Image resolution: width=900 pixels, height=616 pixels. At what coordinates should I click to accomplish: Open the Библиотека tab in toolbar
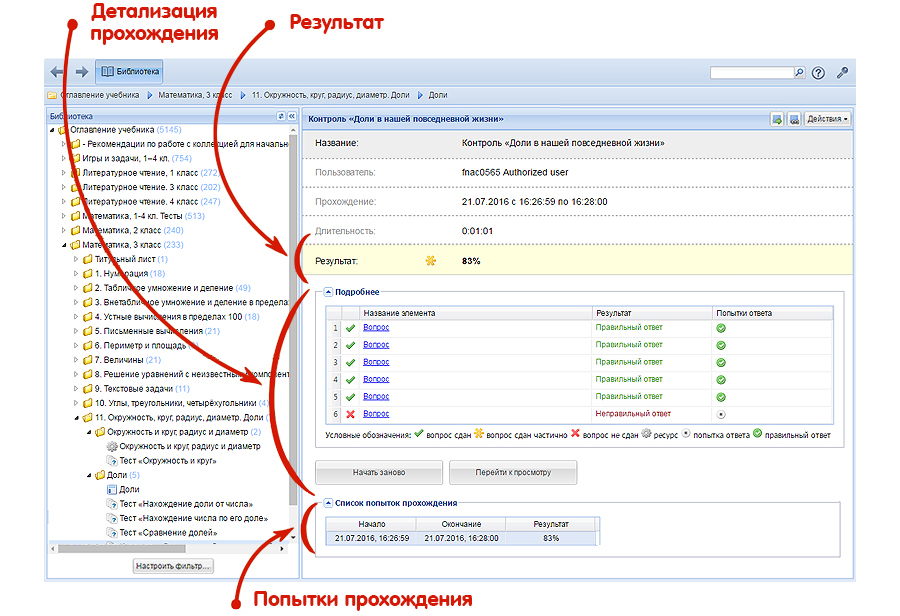(129, 72)
